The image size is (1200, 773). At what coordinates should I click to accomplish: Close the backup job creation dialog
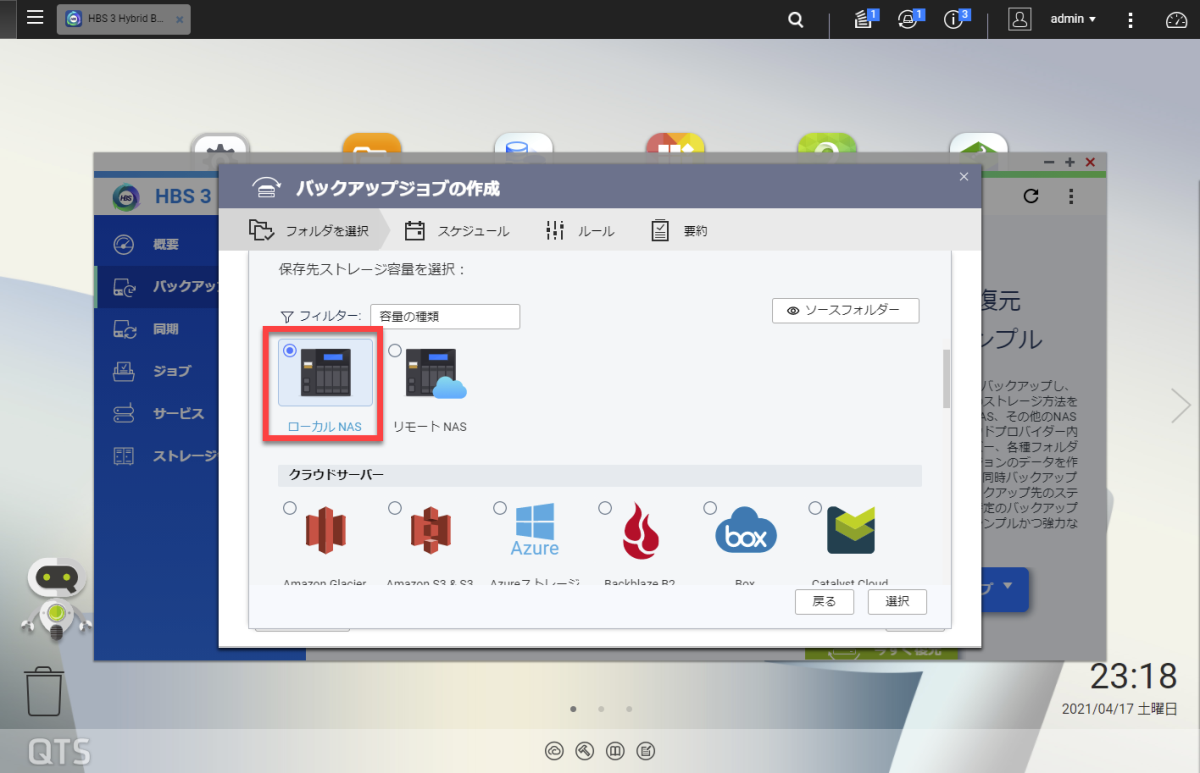point(964,177)
